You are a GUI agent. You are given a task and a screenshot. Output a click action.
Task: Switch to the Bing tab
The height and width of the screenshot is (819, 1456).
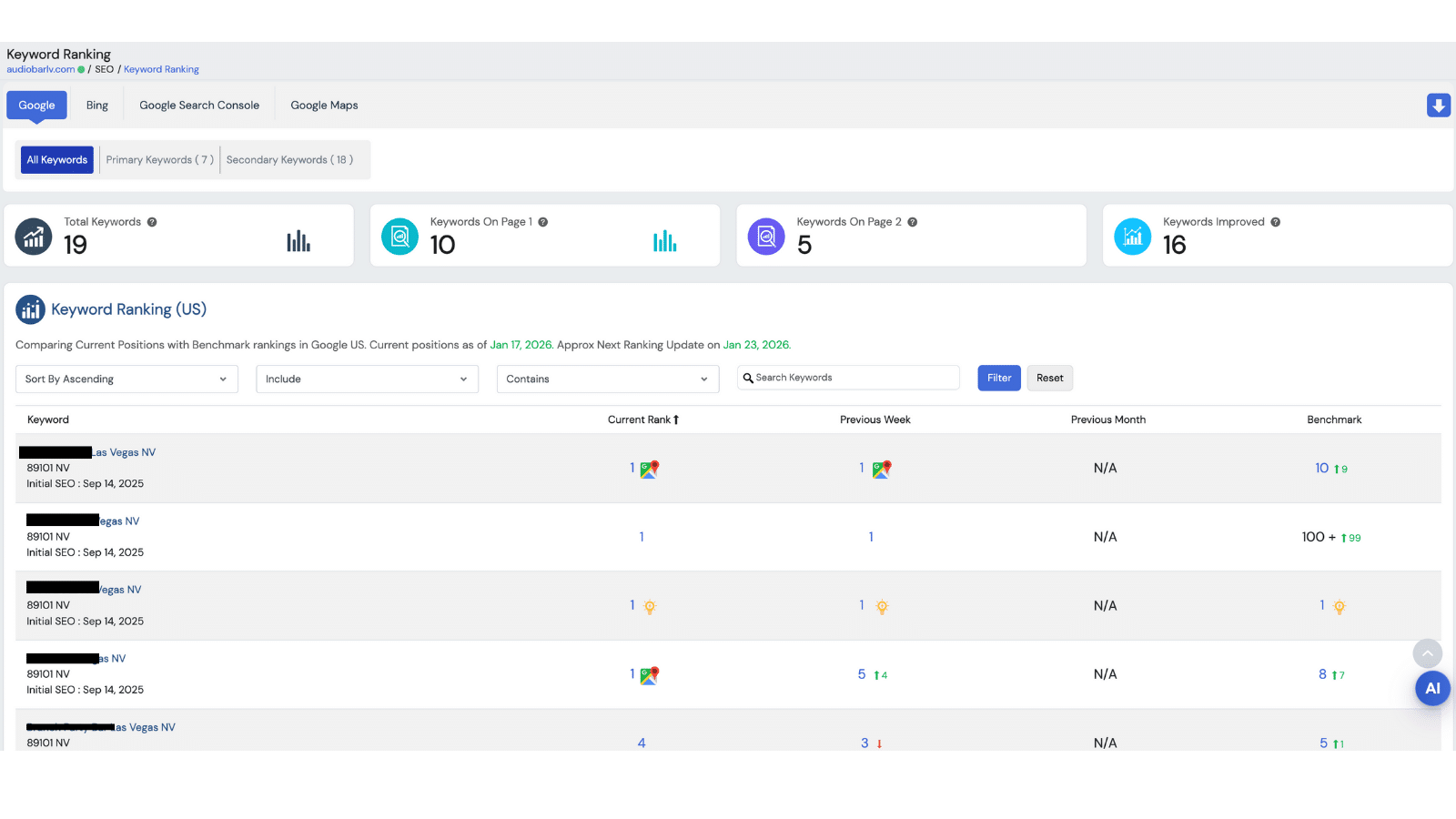(x=97, y=106)
